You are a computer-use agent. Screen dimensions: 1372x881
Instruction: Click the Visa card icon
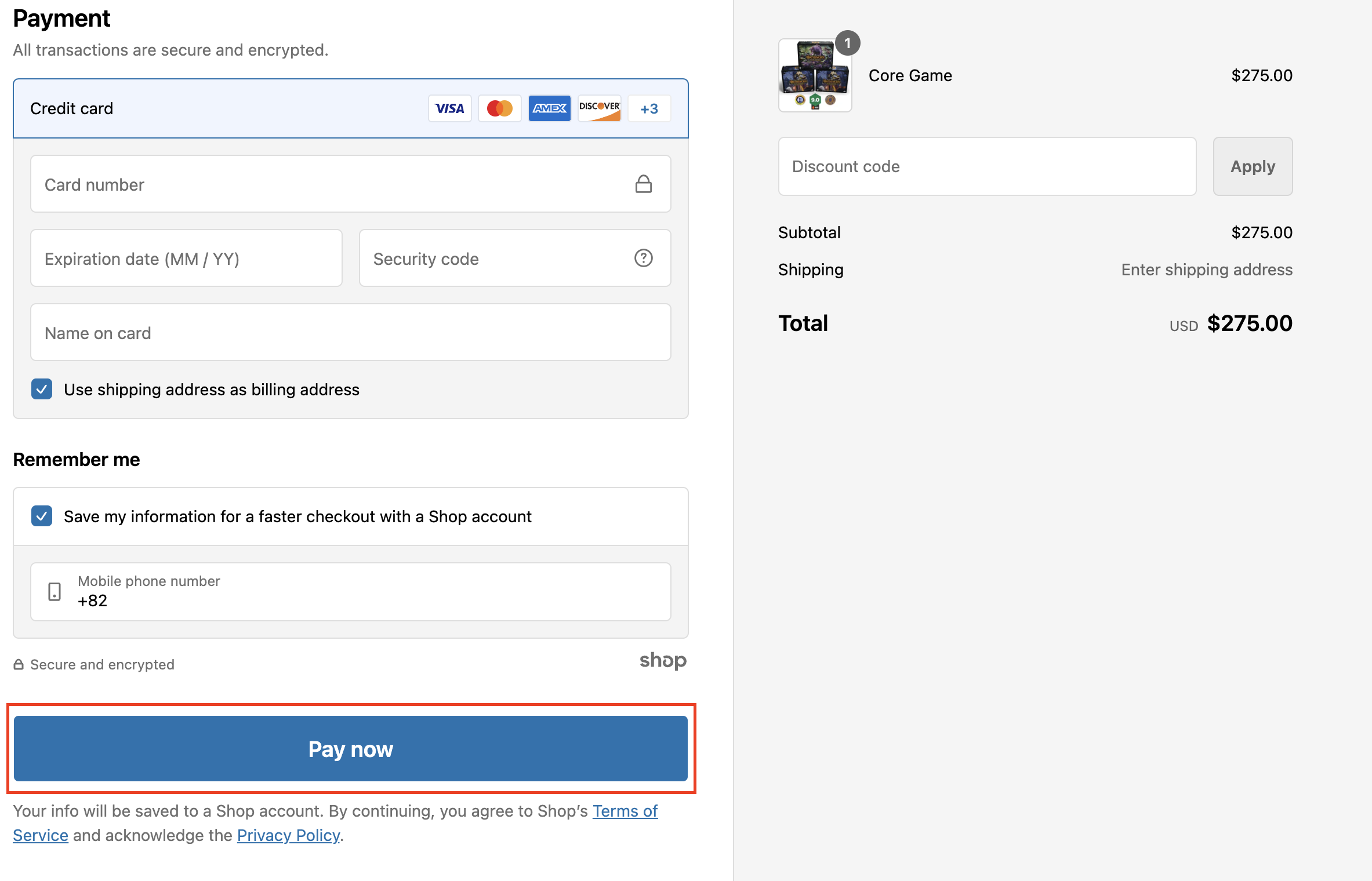(449, 108)
